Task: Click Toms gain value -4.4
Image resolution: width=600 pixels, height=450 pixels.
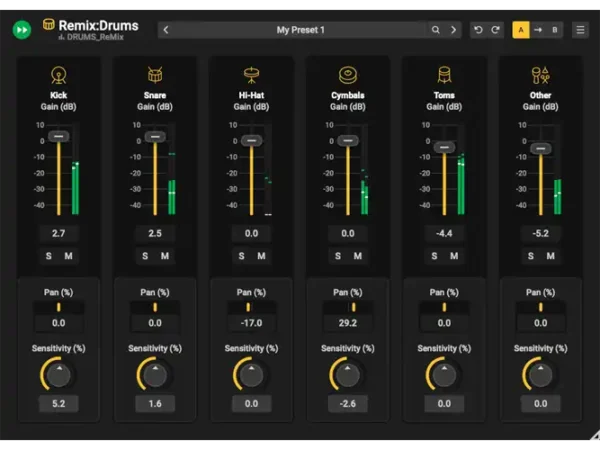Action: tap(444, 233)
